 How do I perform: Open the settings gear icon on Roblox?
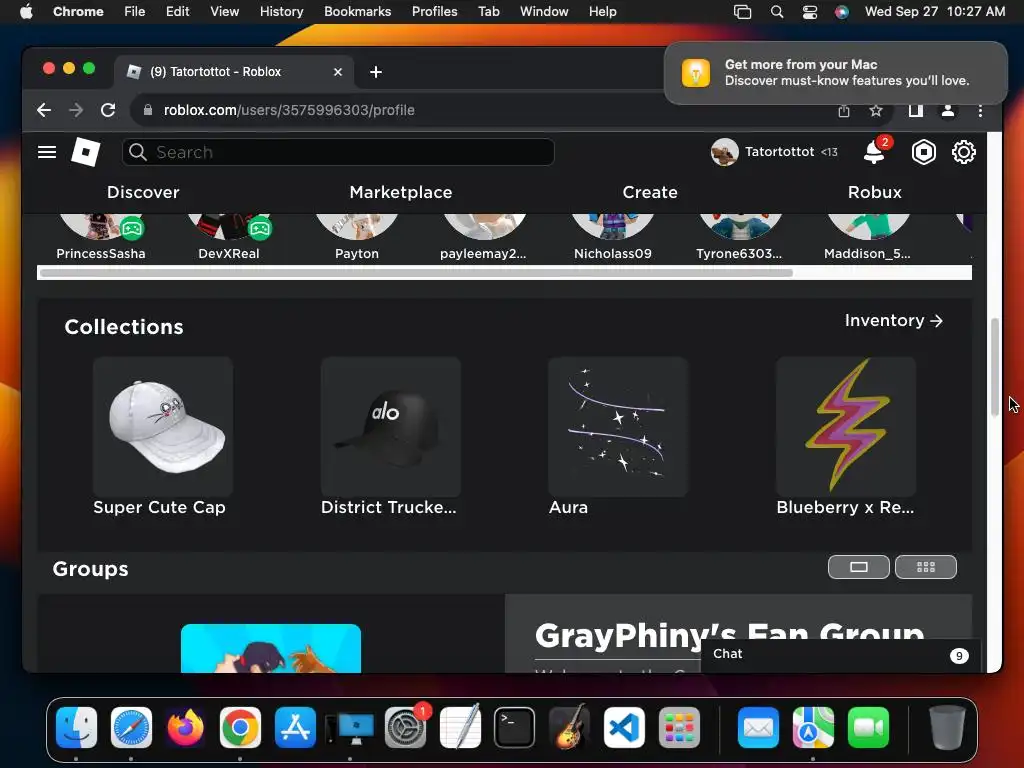963,152
